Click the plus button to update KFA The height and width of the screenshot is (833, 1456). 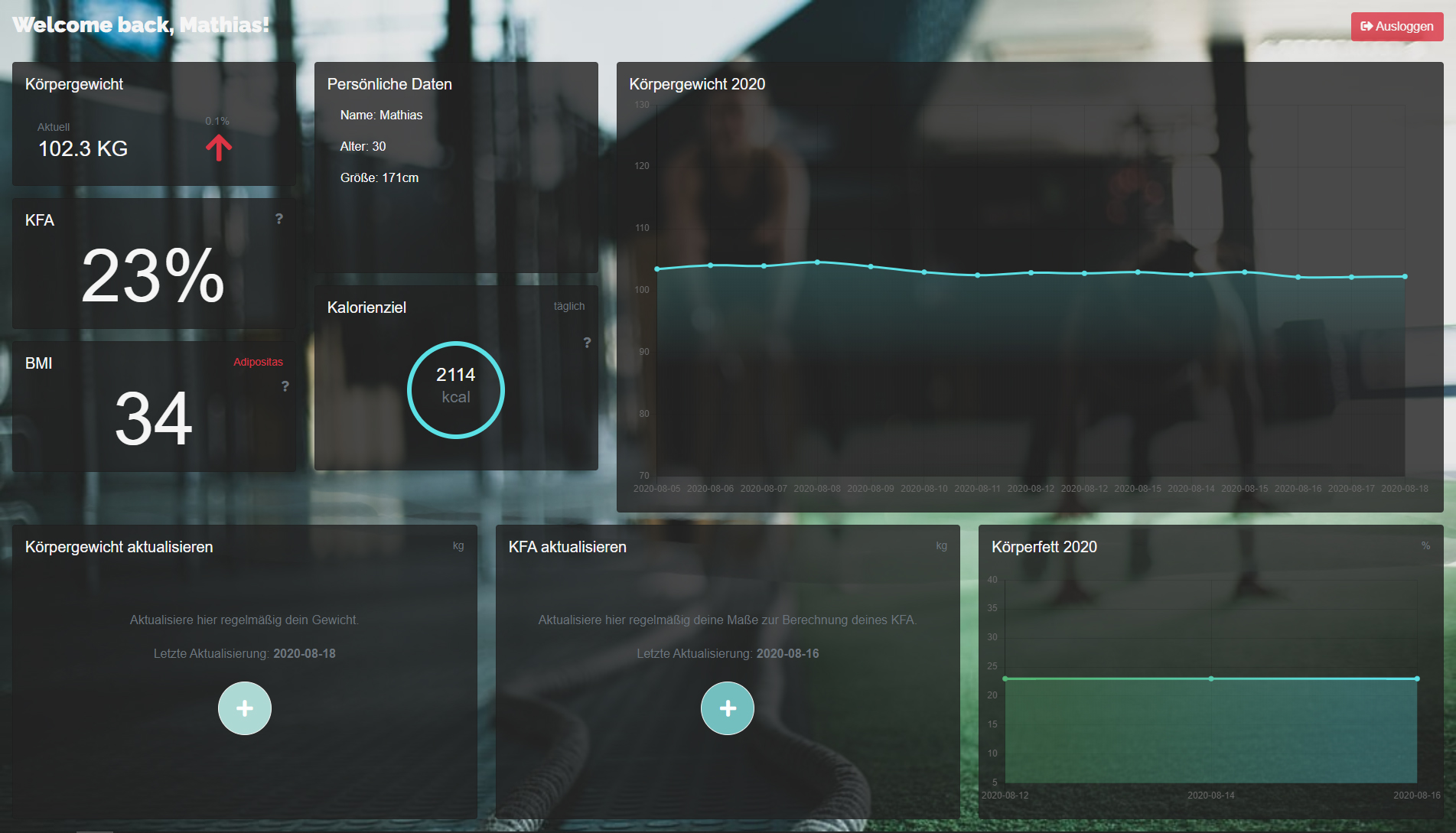click(x=728, y=708)
